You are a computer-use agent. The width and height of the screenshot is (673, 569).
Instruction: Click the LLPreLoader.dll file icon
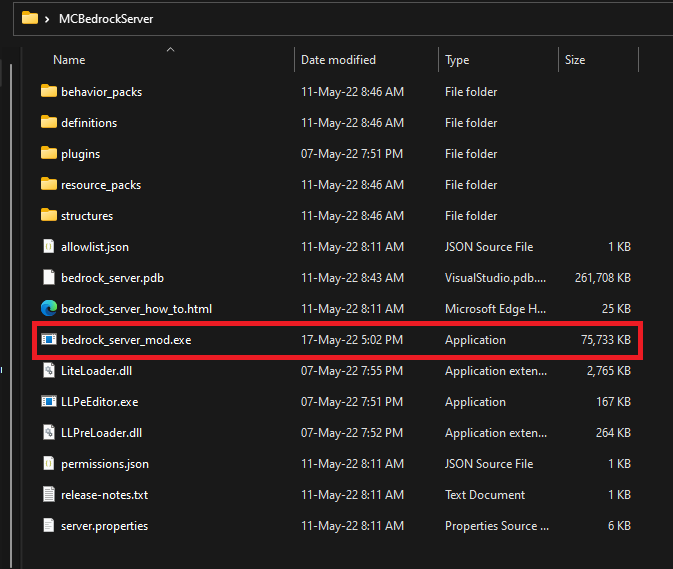click(49, 432)
